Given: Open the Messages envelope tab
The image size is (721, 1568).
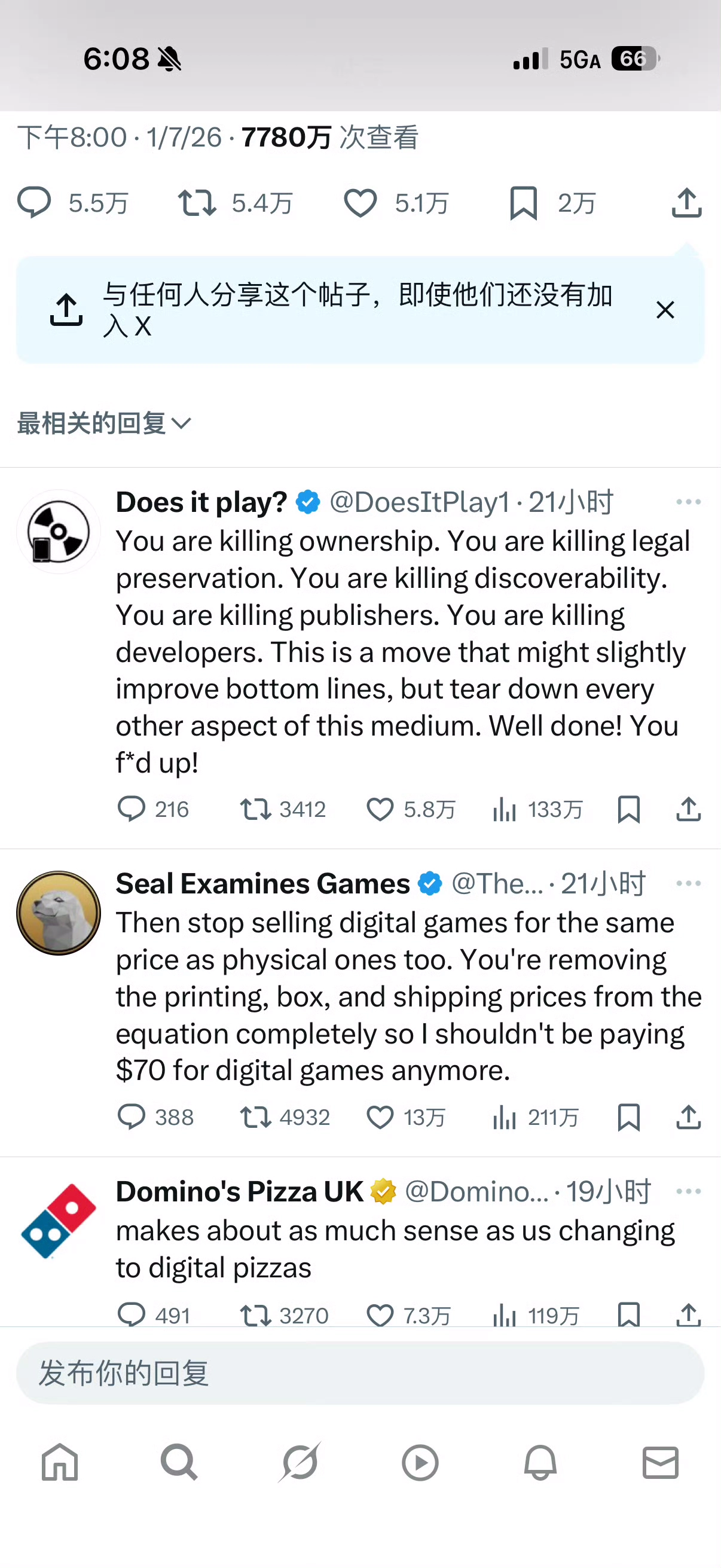Looking at the screenshot, I should [660, 1462].
